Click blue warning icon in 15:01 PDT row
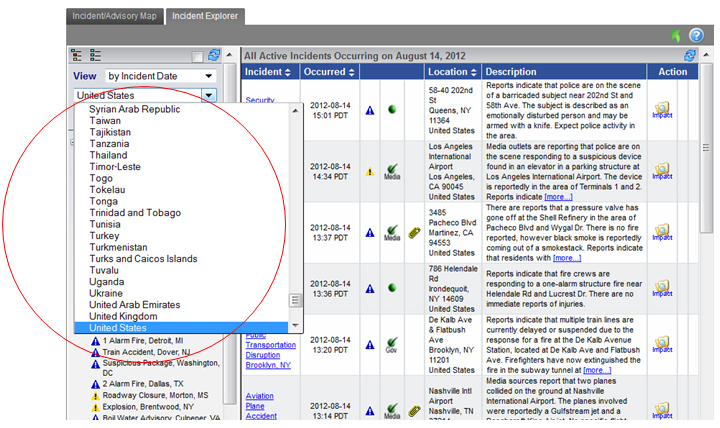 click(370, 110)
